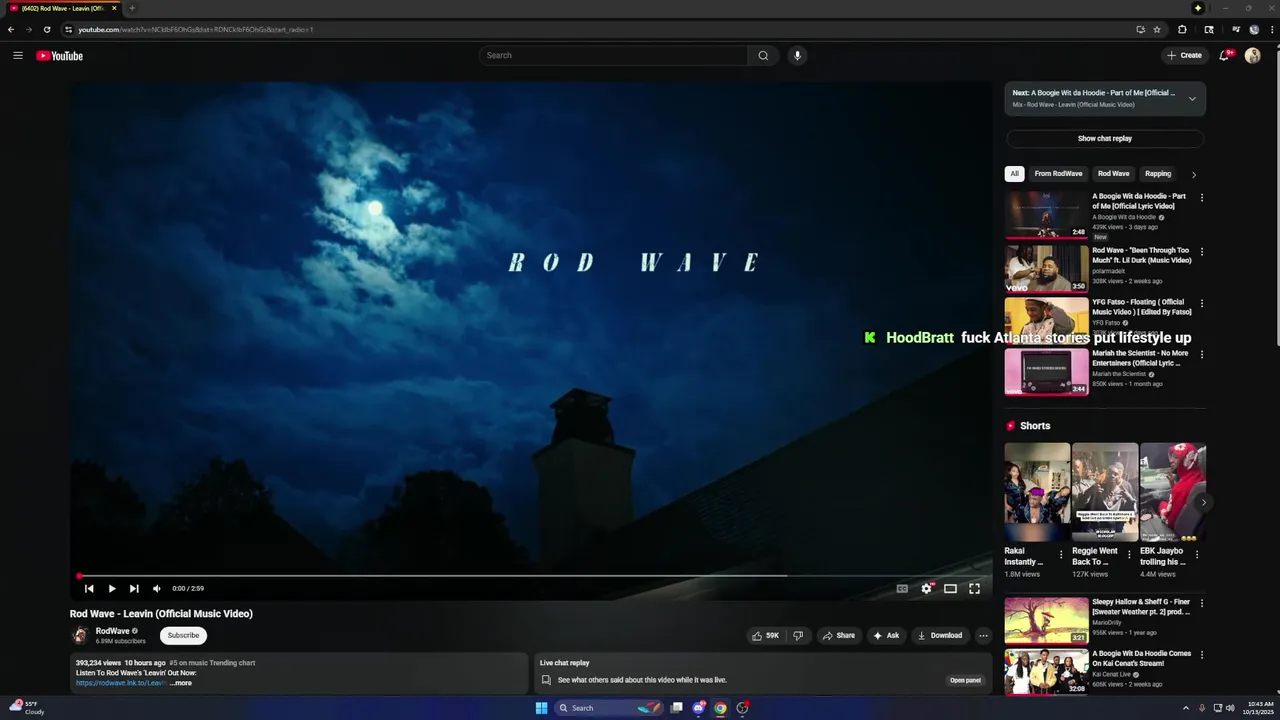Screen dimensions: 1280x720
Task: Open a new browser tab
Action: pyautogui.click(x=132, y=8)
